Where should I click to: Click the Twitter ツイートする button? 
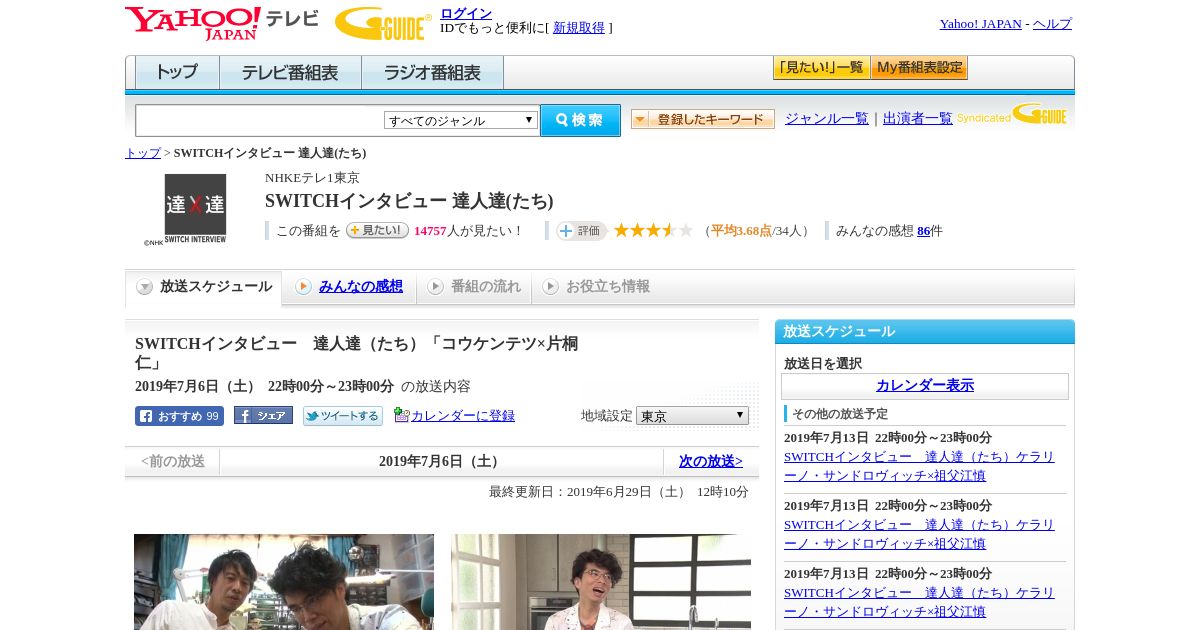pos(343,416)
